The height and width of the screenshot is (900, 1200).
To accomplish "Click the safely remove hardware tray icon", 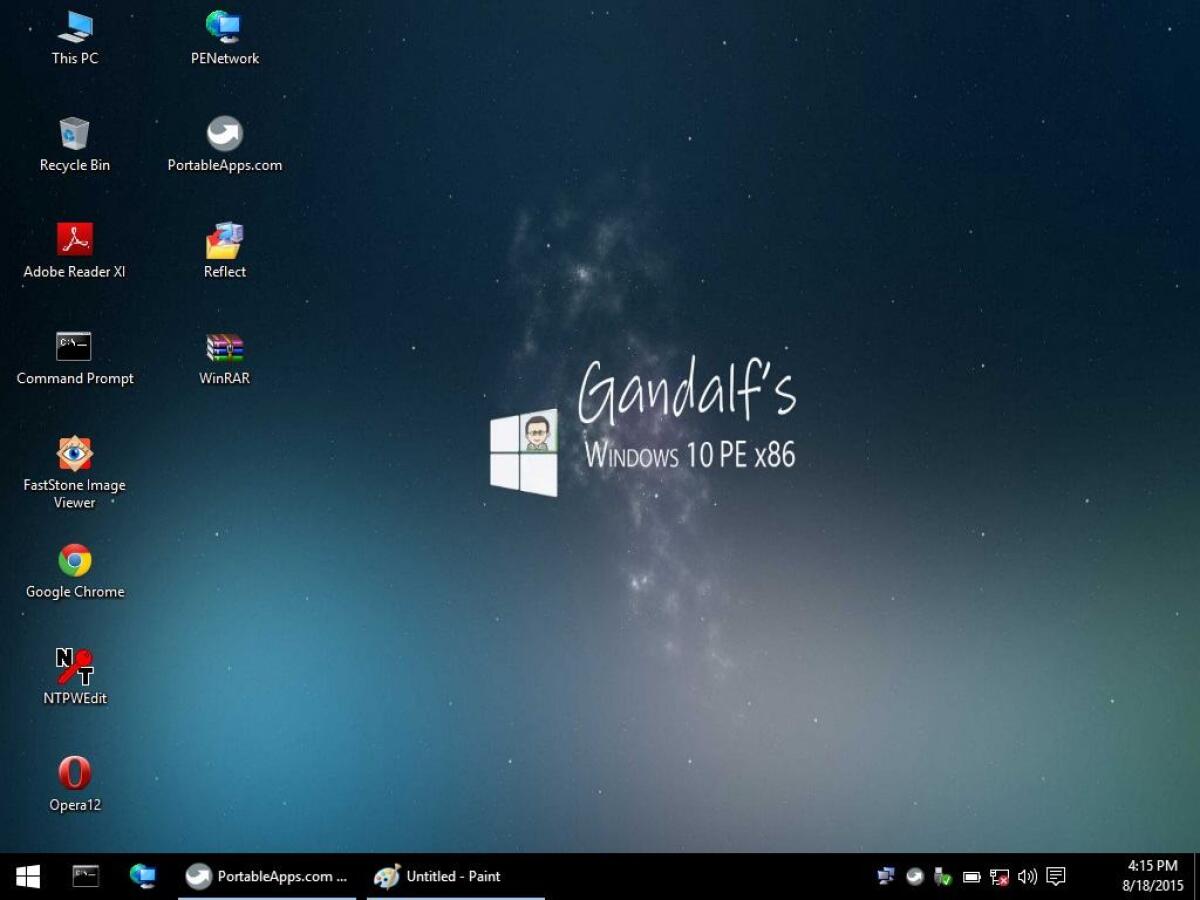I will [942, 876].
